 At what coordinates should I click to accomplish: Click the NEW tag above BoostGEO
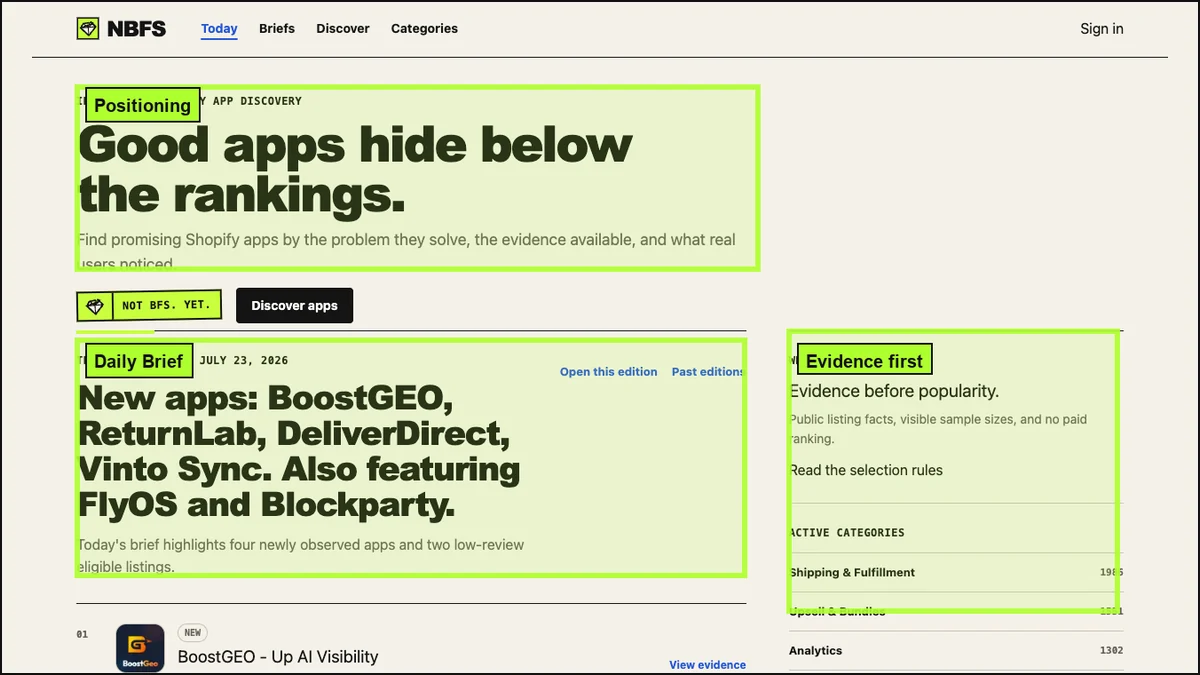click(x=193, y=632)
